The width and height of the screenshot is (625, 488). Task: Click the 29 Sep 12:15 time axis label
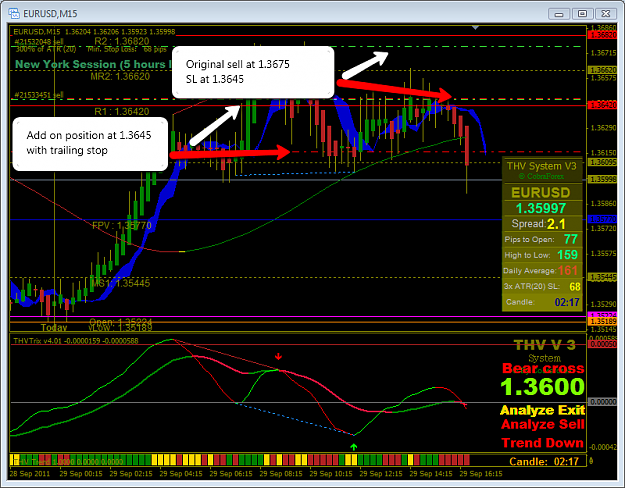(381, 474)
